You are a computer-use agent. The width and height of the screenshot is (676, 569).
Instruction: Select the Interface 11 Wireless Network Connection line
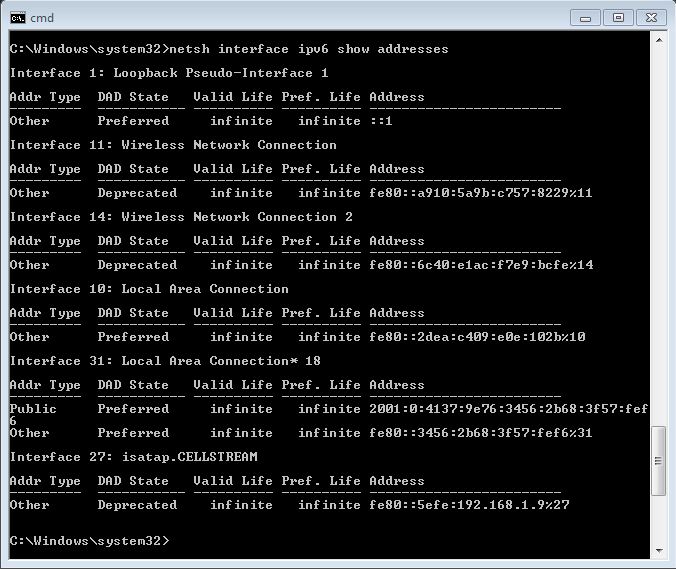click(x=173, y=145)
